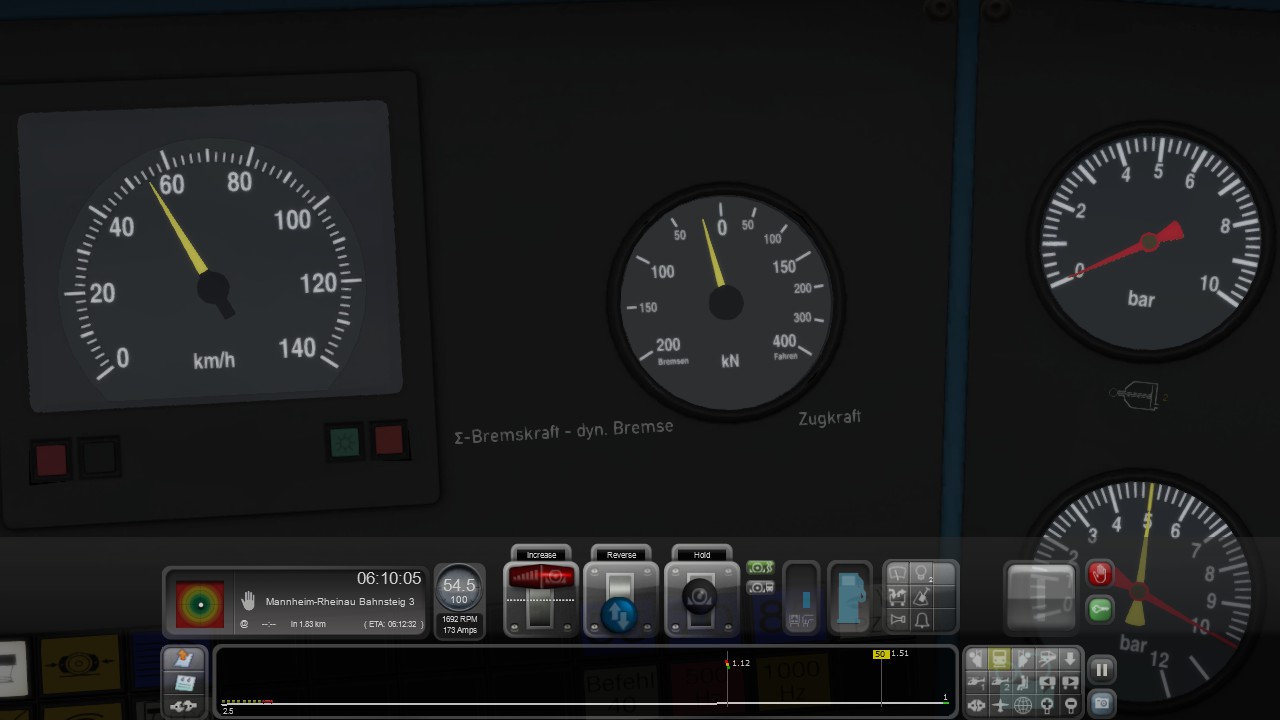Click the coupling view icon
Viewport: 1280px width, 720px height.
[x=184, y=706]
